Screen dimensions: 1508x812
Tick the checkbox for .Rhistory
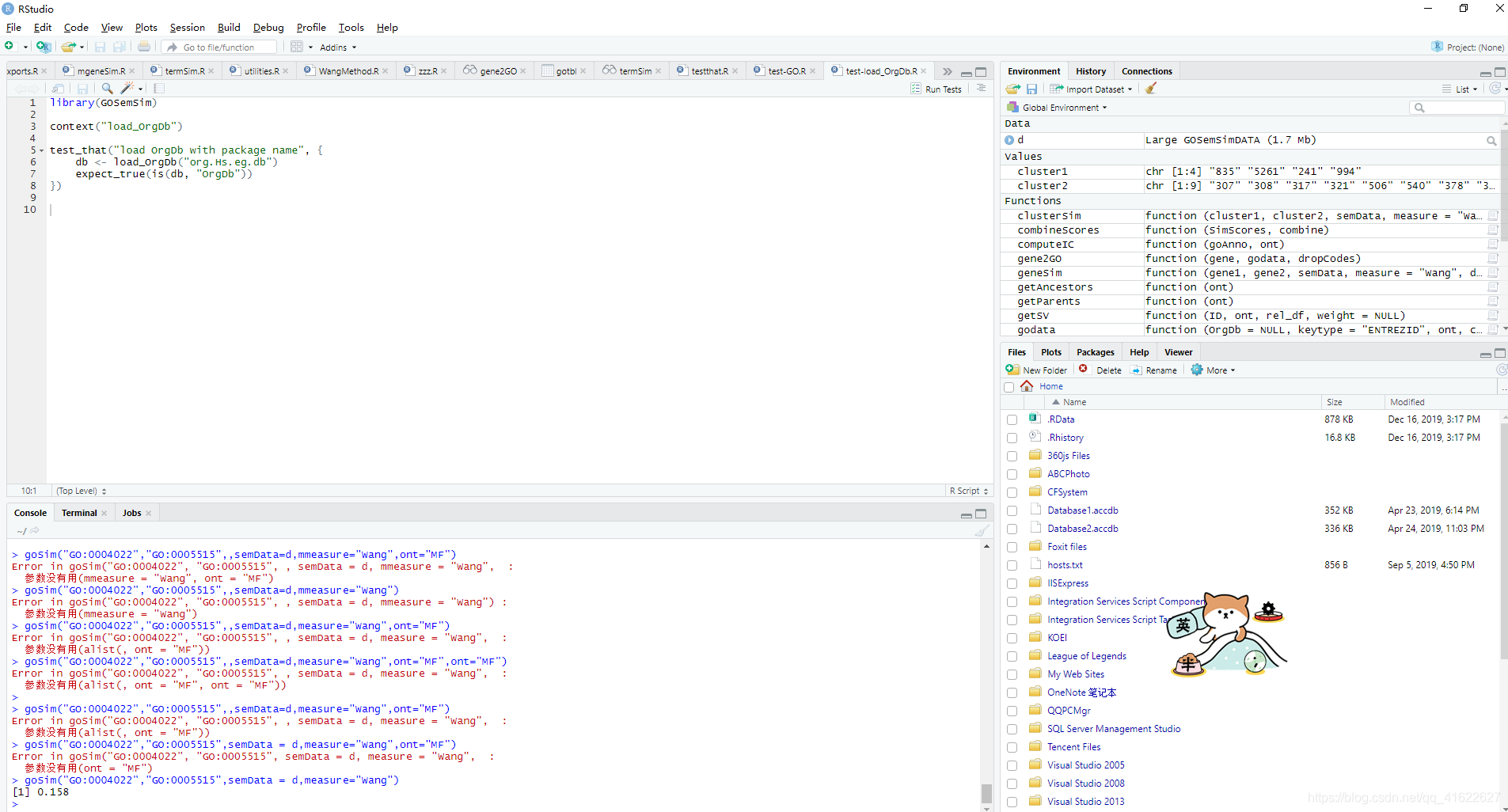point(1012,438)
